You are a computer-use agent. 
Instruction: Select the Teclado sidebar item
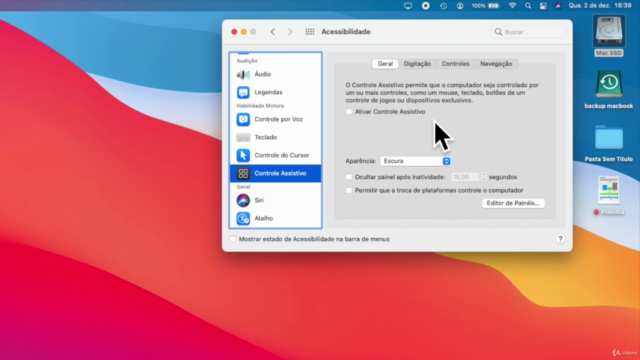click(x=275, y=137)
